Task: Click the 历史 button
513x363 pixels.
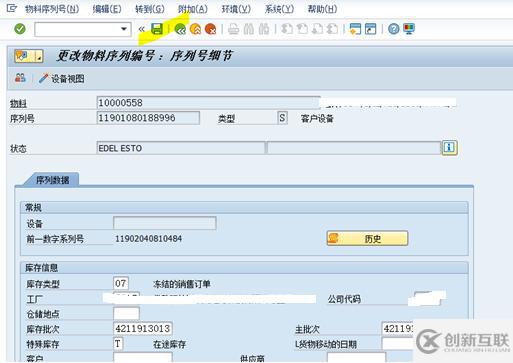Action: tap(367, 239)
